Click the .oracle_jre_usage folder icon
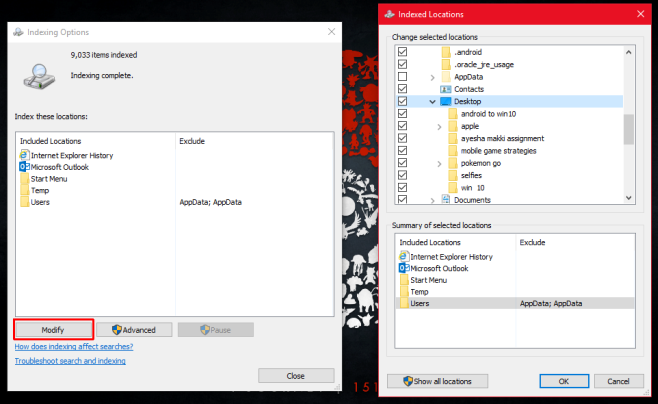658x404 pixels. (x=446, y=64)
